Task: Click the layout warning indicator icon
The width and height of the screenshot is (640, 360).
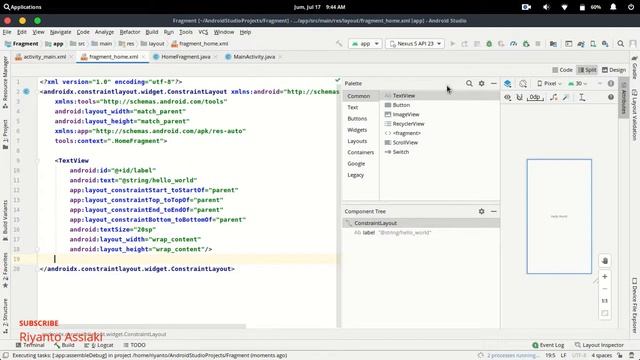Action: (611, 84)
